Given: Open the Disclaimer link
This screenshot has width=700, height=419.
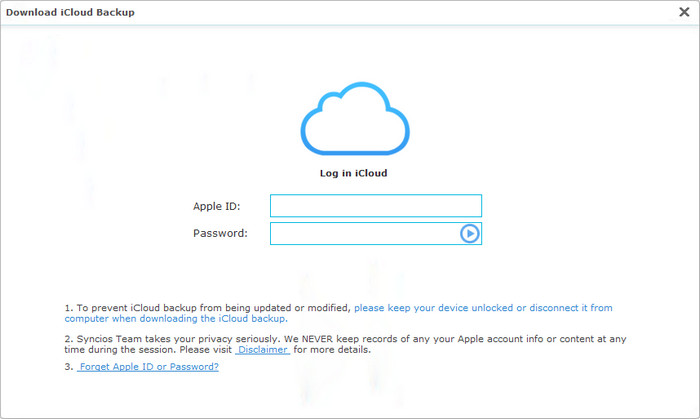Looking at the screenshot, I should point(262,350).
